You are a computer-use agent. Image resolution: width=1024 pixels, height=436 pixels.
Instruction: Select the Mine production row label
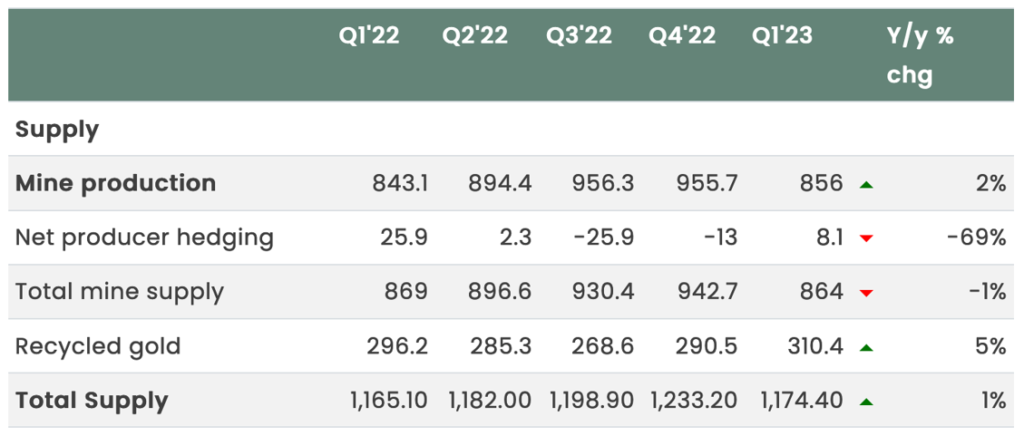coord(116,183)
